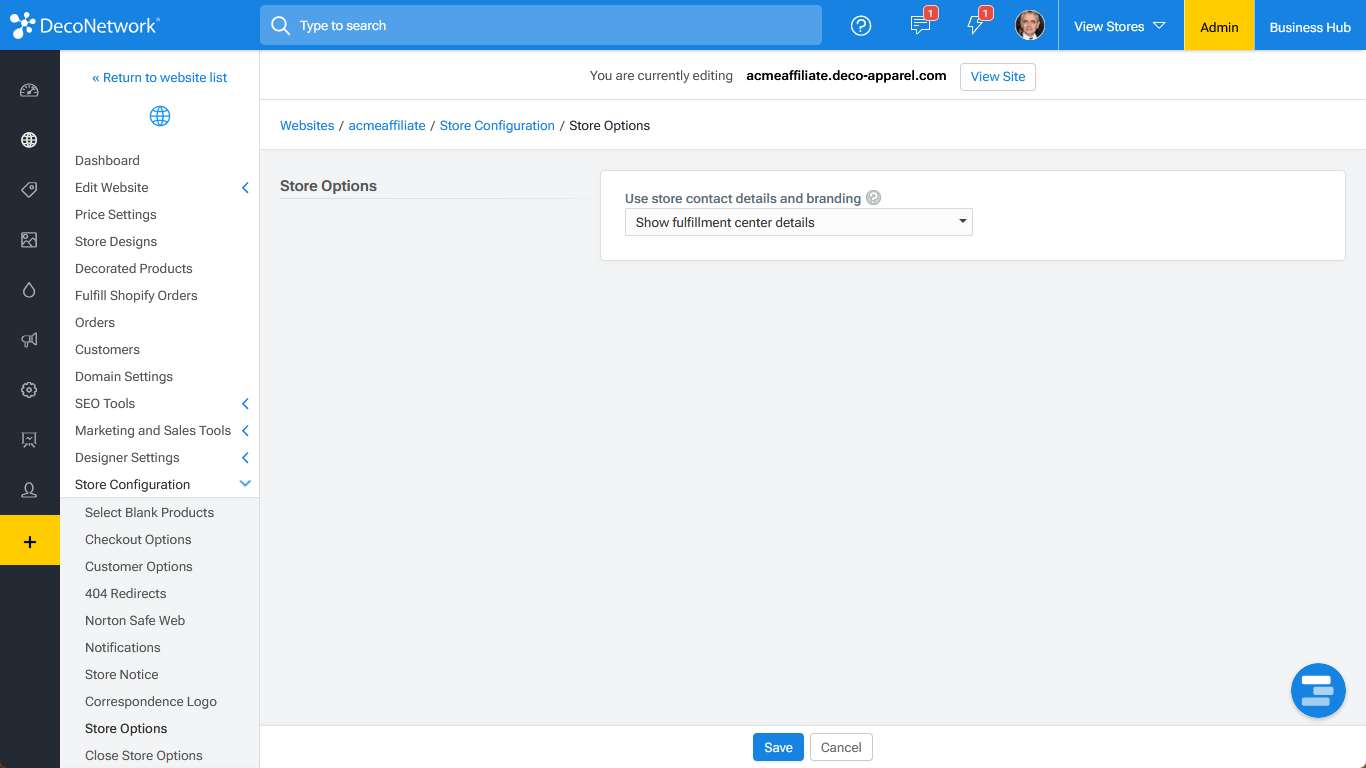Open the chat widget in bottom corner
The image size is (1366, 768).
pos(1318,690)
